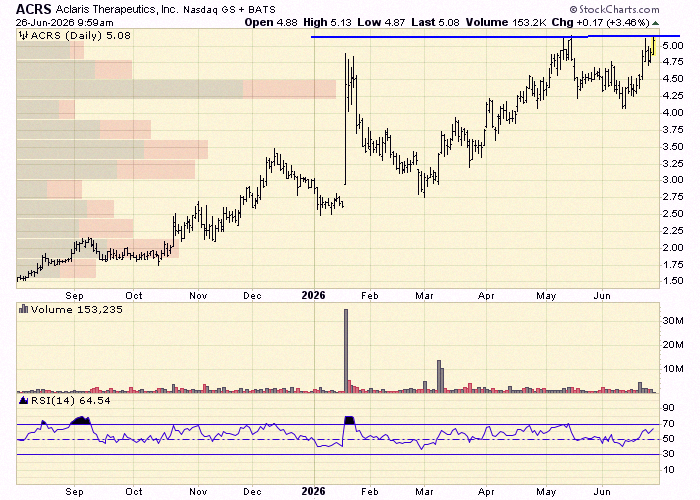Click the 10M volume axis label
700x500 pixels.
pos(673,369)
